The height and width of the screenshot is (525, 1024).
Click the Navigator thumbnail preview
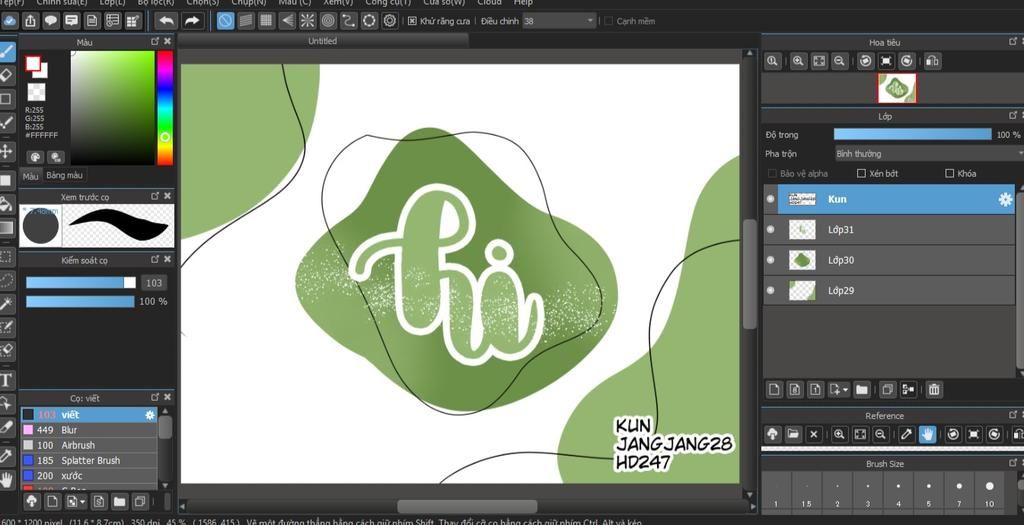pyautogui.click(x=897, y=88)
